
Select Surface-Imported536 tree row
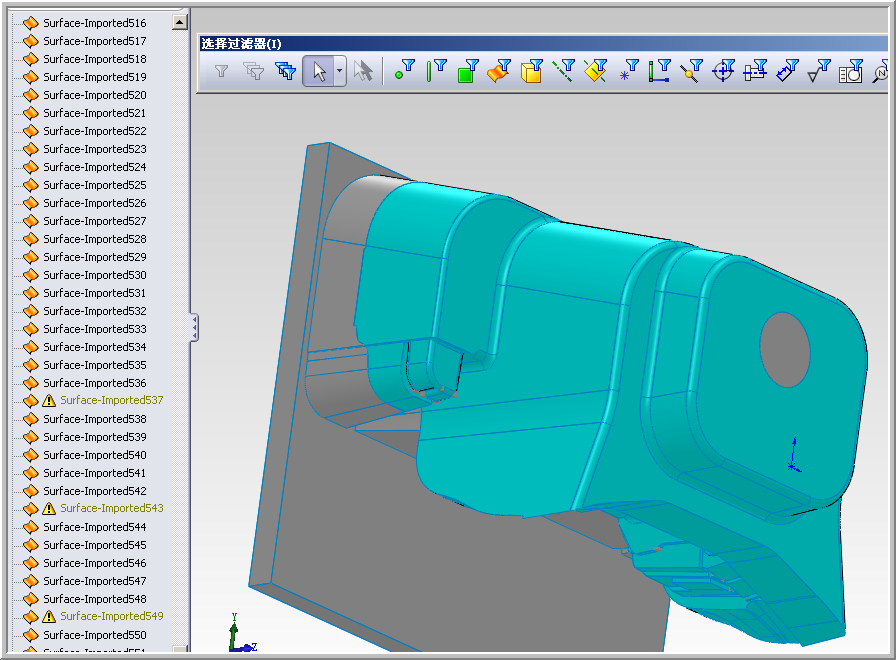(x=95, y=383)
